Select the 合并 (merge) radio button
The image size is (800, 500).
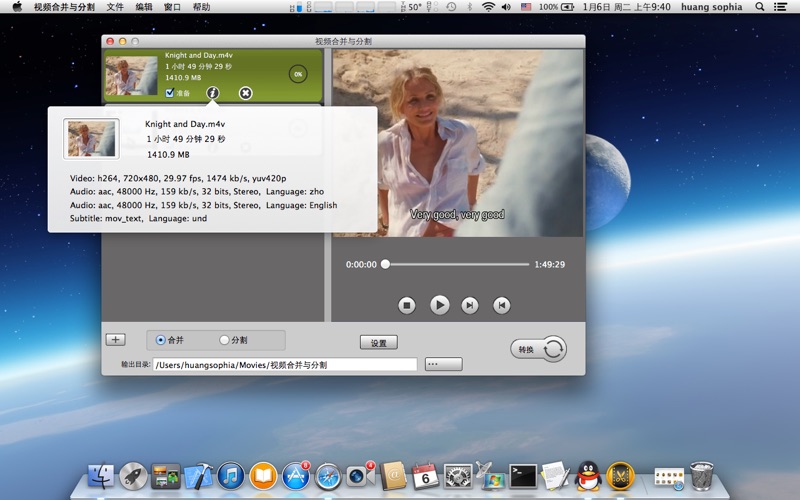161,340
